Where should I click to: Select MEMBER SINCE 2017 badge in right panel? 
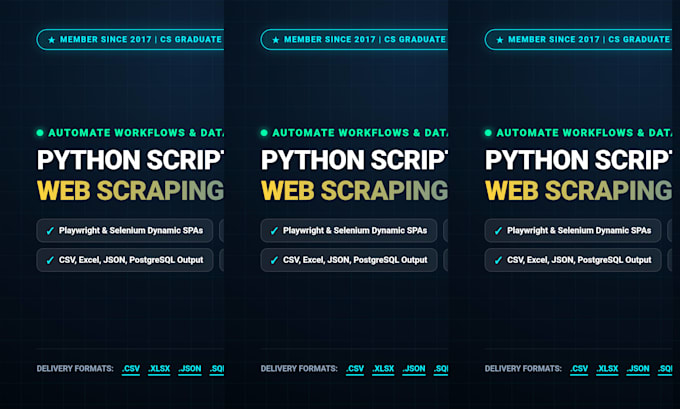click(x=579, y=39)
